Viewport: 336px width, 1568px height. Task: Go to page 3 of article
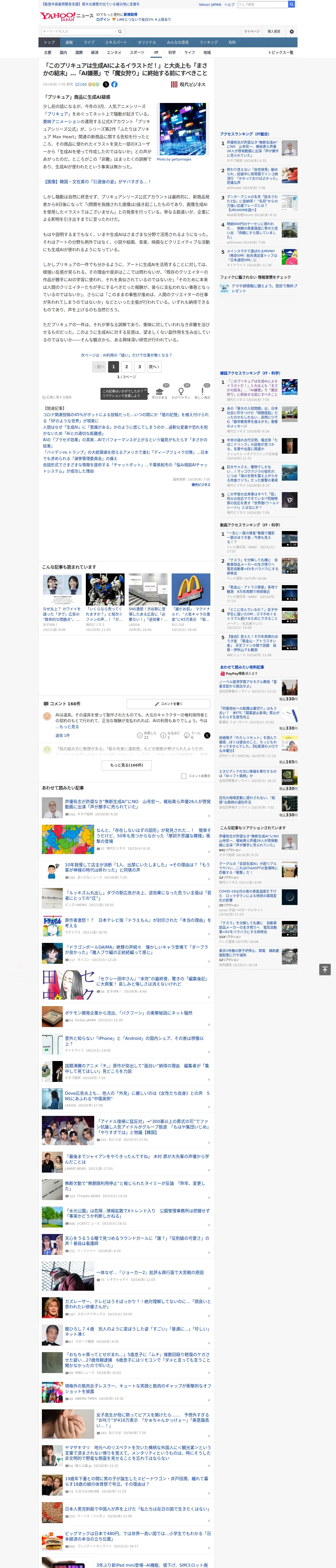click(x=140, y=367)
